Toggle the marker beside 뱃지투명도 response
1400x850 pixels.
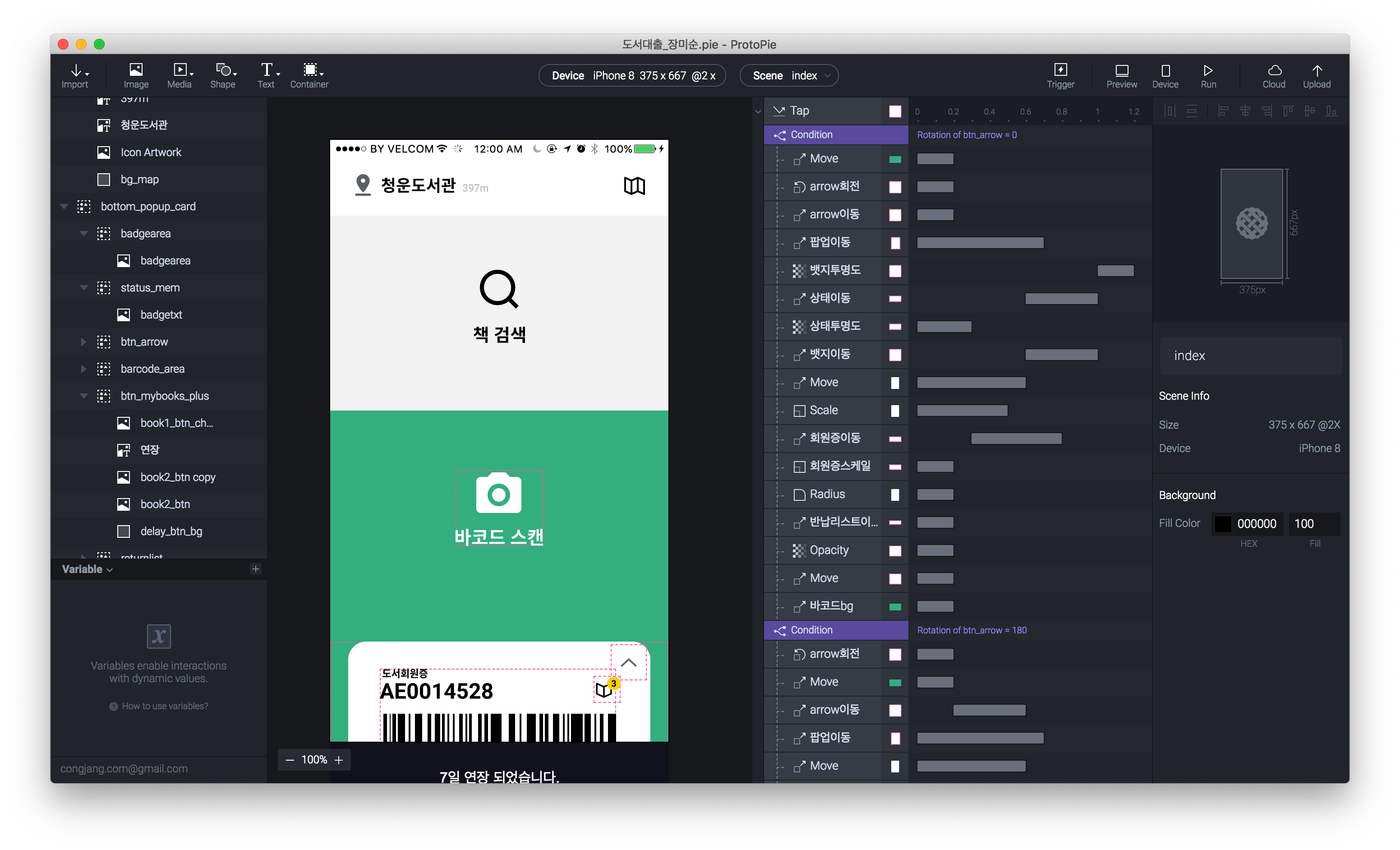[895, 271]
